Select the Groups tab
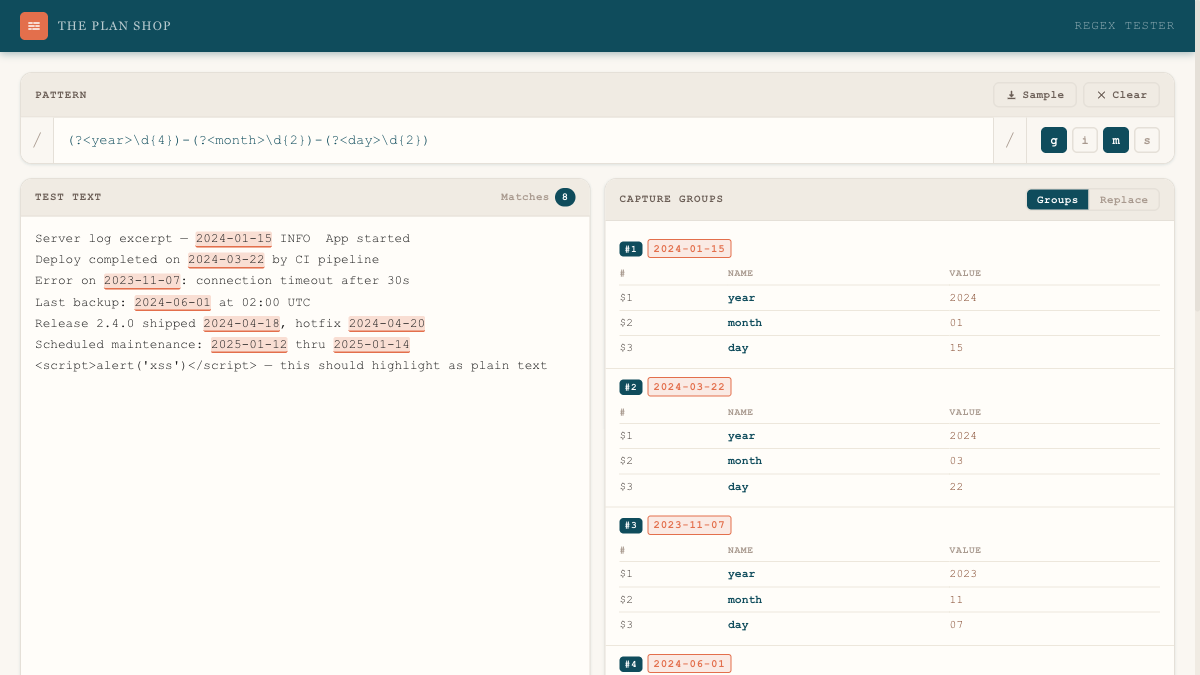Viewport: 1200px width, 675px height. coord(1057,200)
